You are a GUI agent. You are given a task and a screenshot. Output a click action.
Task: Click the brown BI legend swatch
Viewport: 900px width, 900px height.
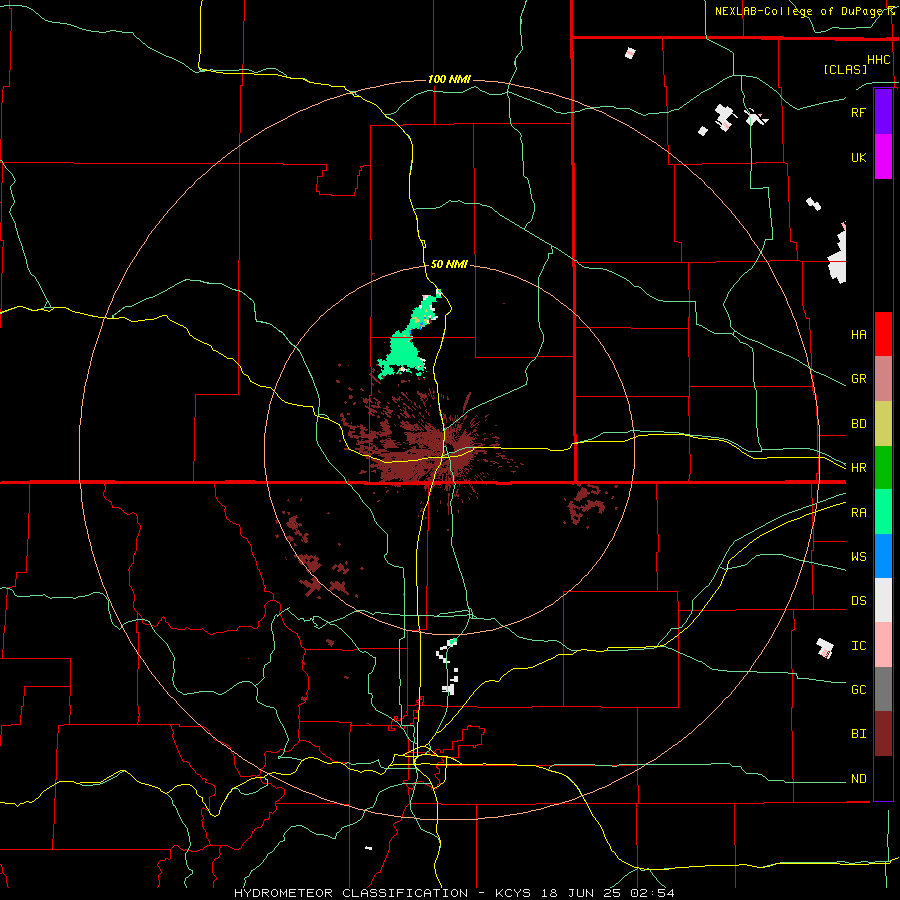tap(883, 734)
